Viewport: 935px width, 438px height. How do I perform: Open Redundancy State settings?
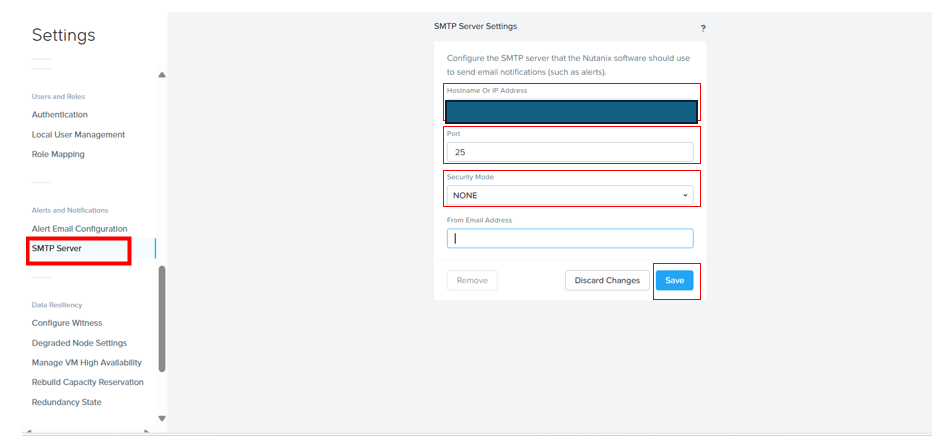click(66, 402)
